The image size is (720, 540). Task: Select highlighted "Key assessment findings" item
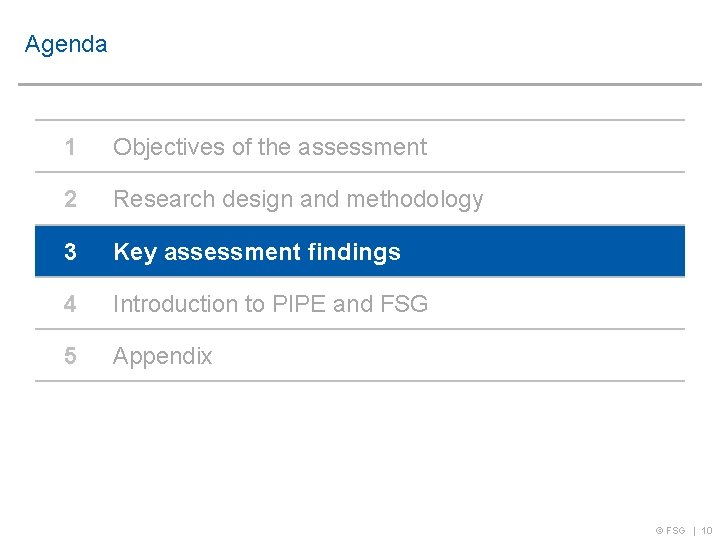click(257, 252)
